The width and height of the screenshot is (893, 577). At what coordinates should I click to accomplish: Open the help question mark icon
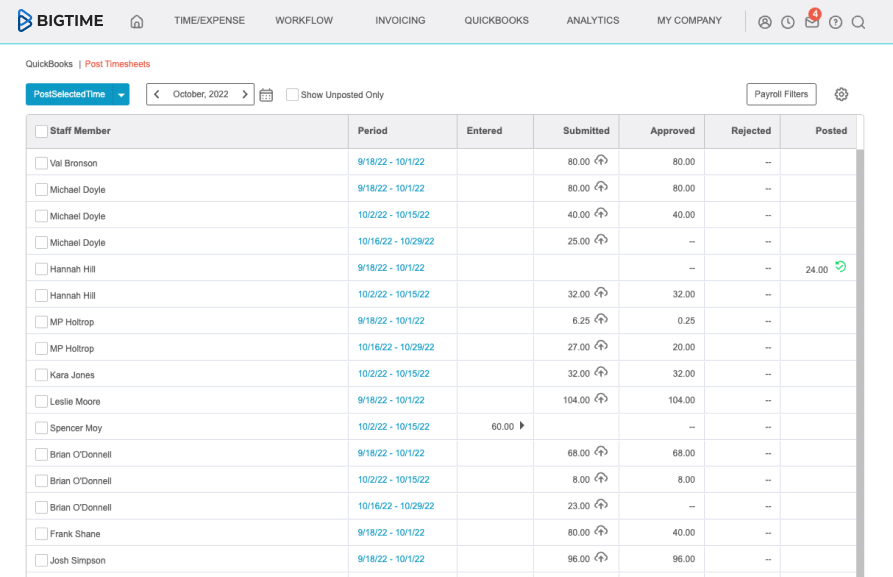[x=835, y=22]
